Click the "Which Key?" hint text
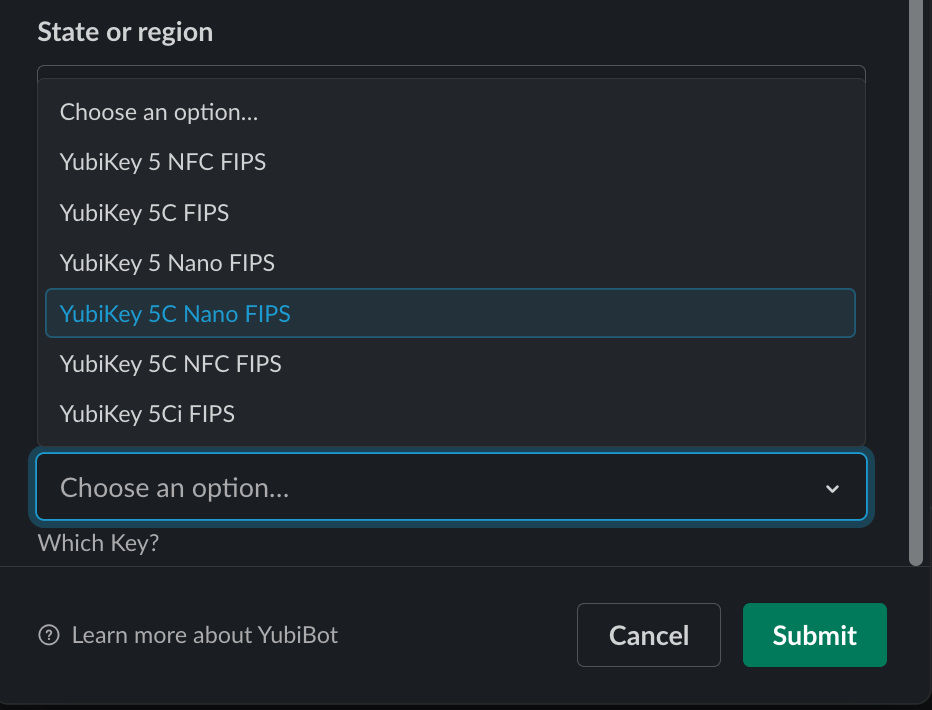This screenshot has height=710, width=932. click(x=98, y=543)
